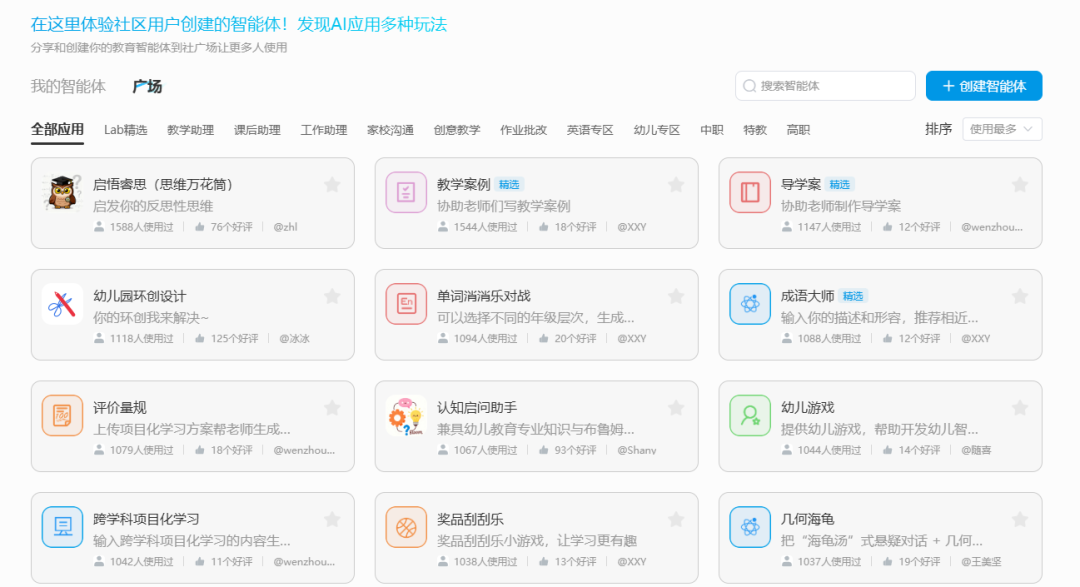Click the puzzle icon for 认知启问助手

pyautogui.click(x=406, y=414)
